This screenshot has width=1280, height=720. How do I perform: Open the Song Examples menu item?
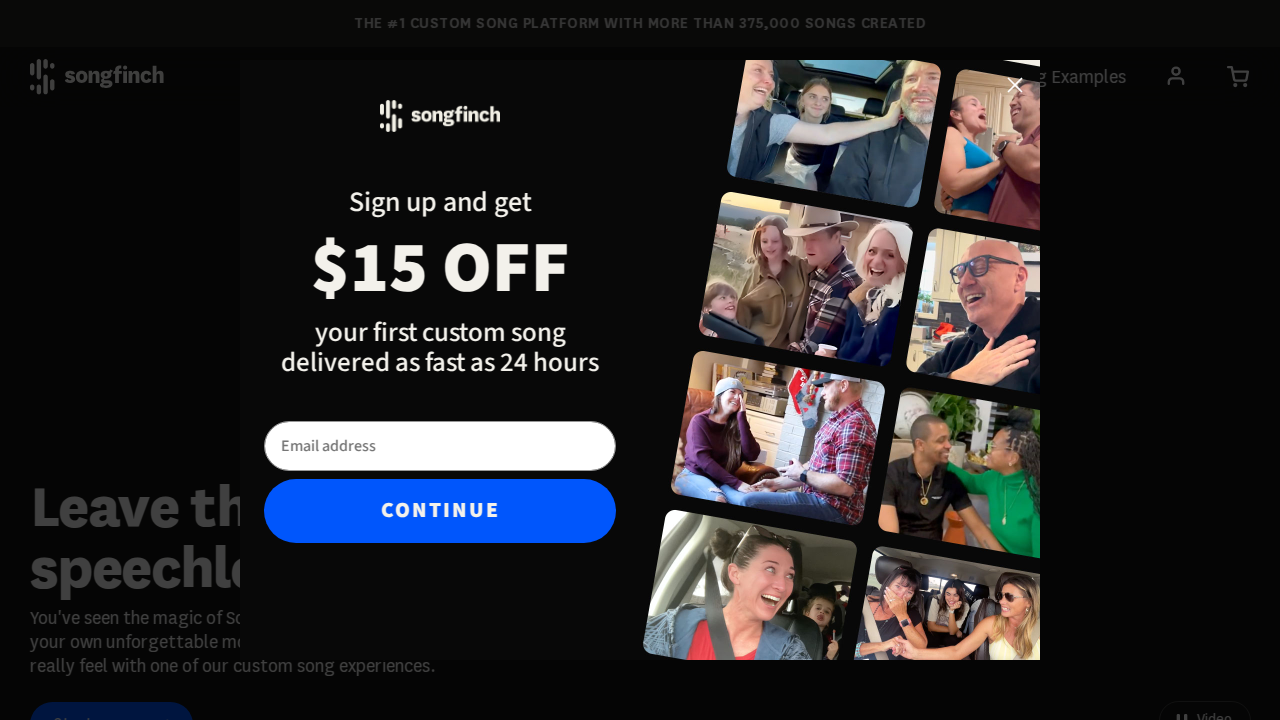click(x=1083, y=76)
